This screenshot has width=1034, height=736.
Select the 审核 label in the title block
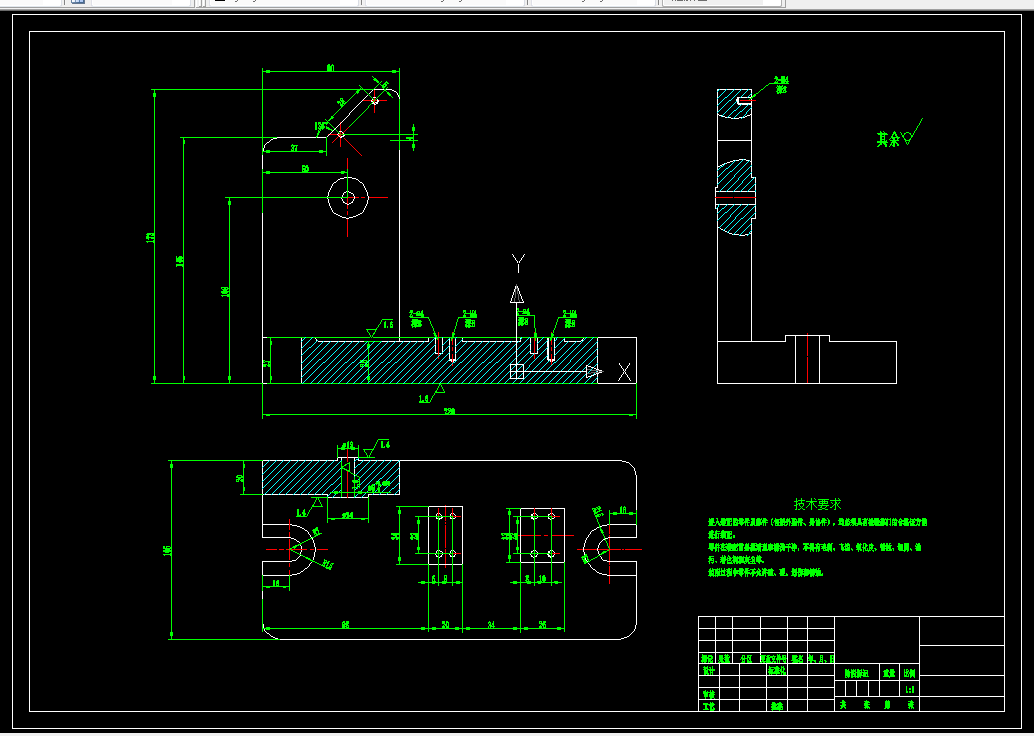[x=708, y=694]
